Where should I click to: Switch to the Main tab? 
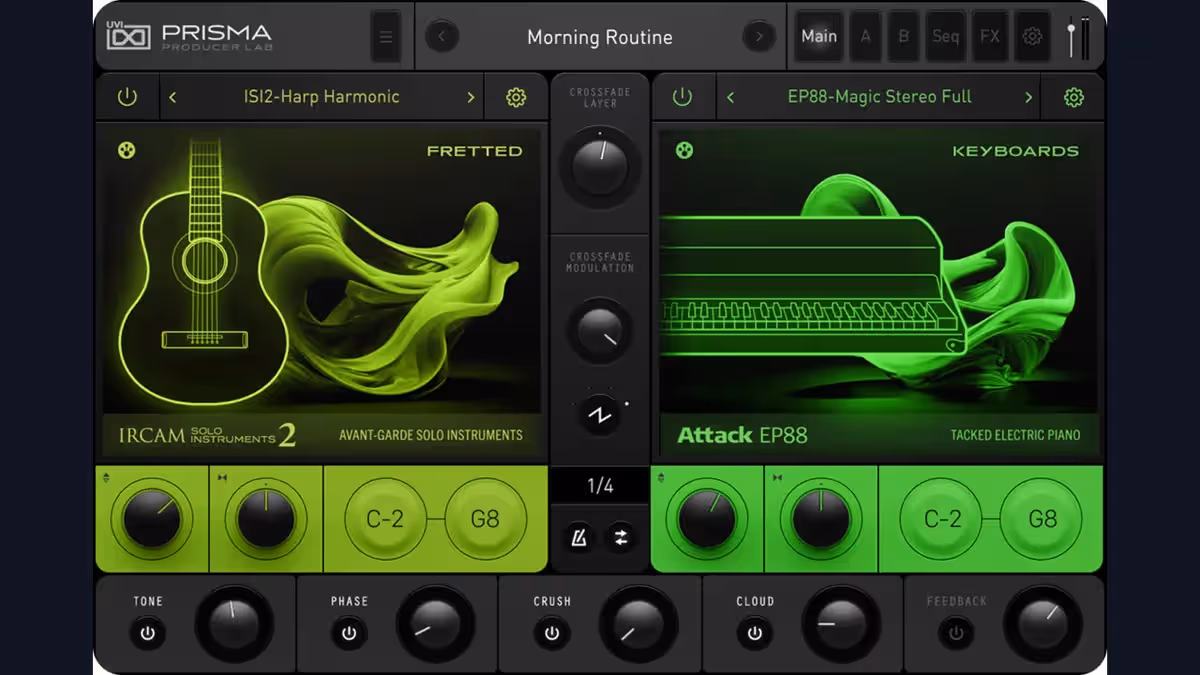pyautogui.click(x=819, y=37)
